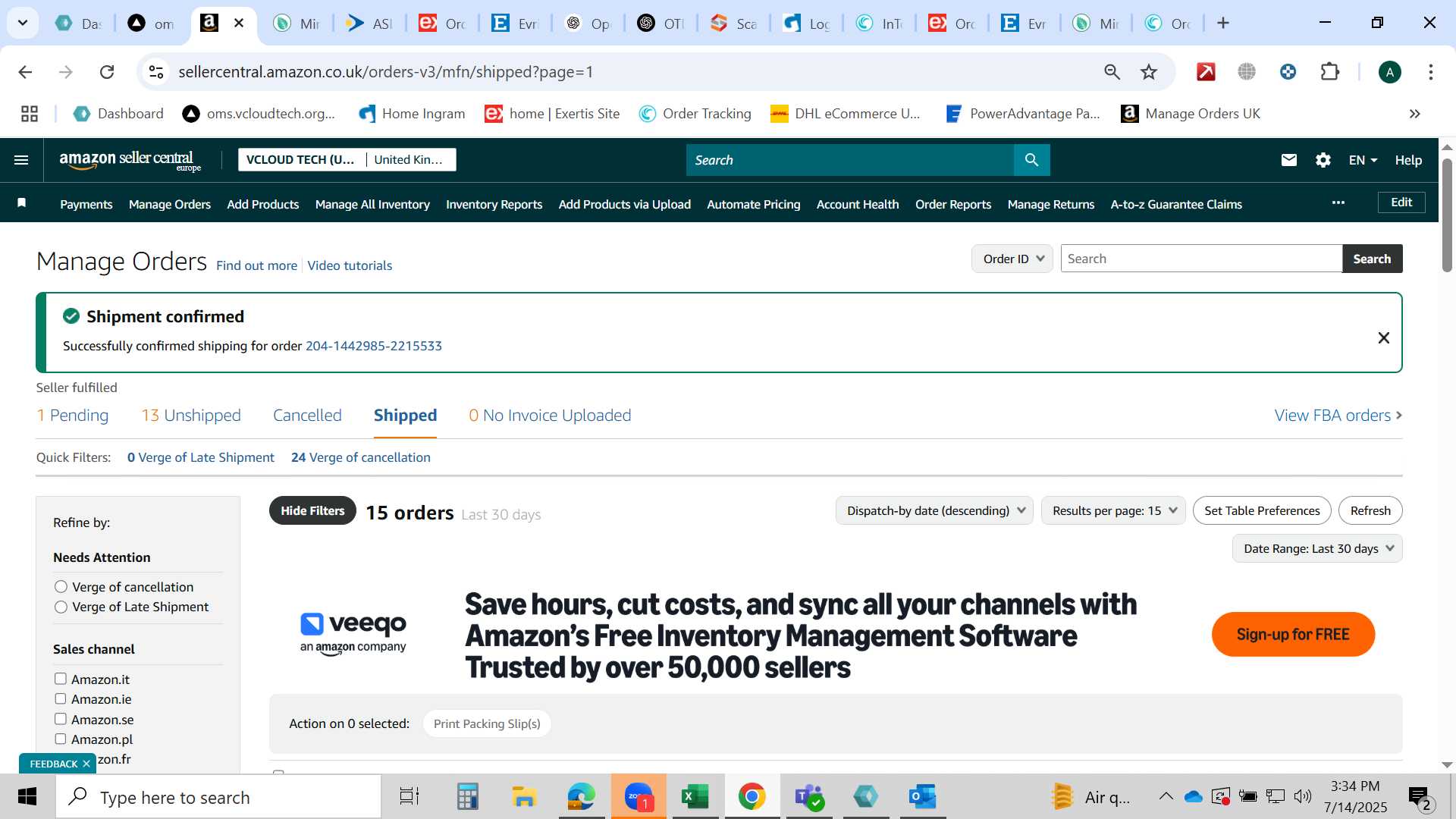Click the order search input field
Screen dimensions: 1456x819
pyautogui.click(x=1201, y=259)
